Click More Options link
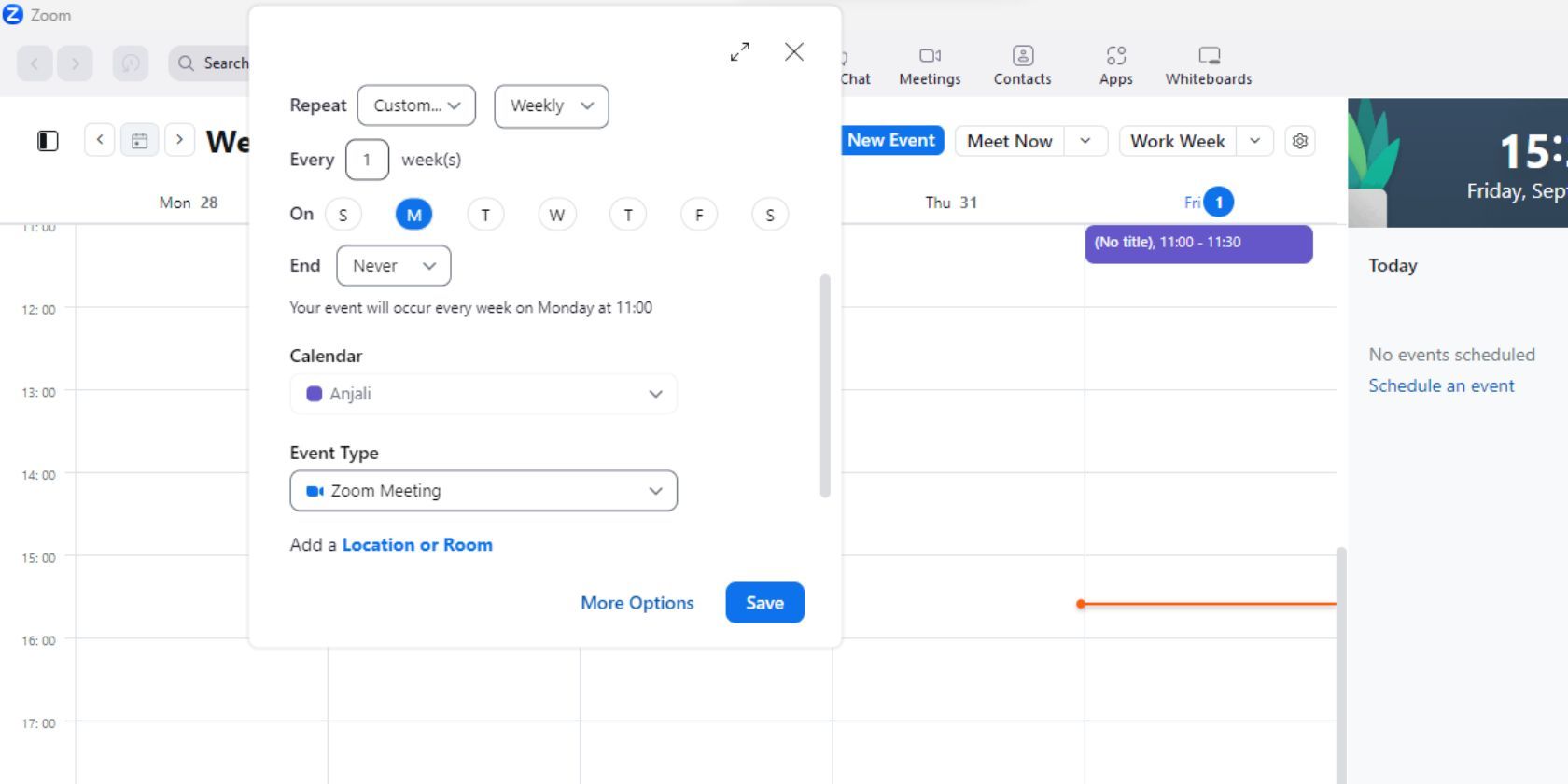The image size is (1568, 784). [637, 603]
